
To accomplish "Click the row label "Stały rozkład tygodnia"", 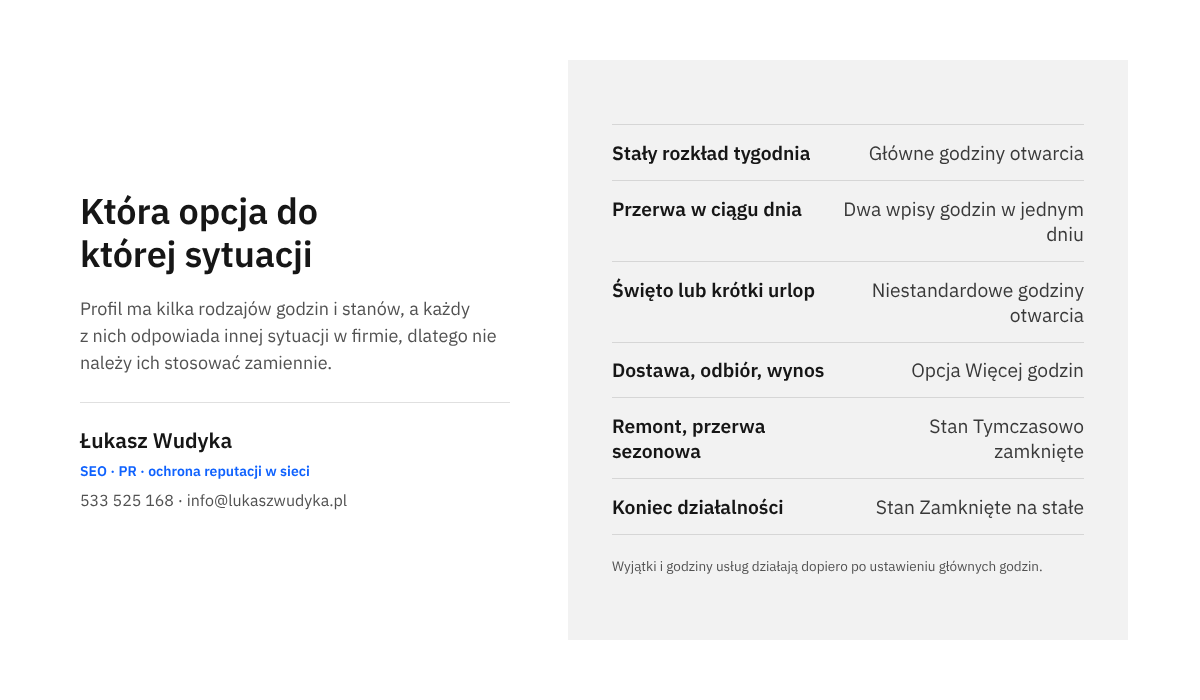I will (x=711, y=153).
